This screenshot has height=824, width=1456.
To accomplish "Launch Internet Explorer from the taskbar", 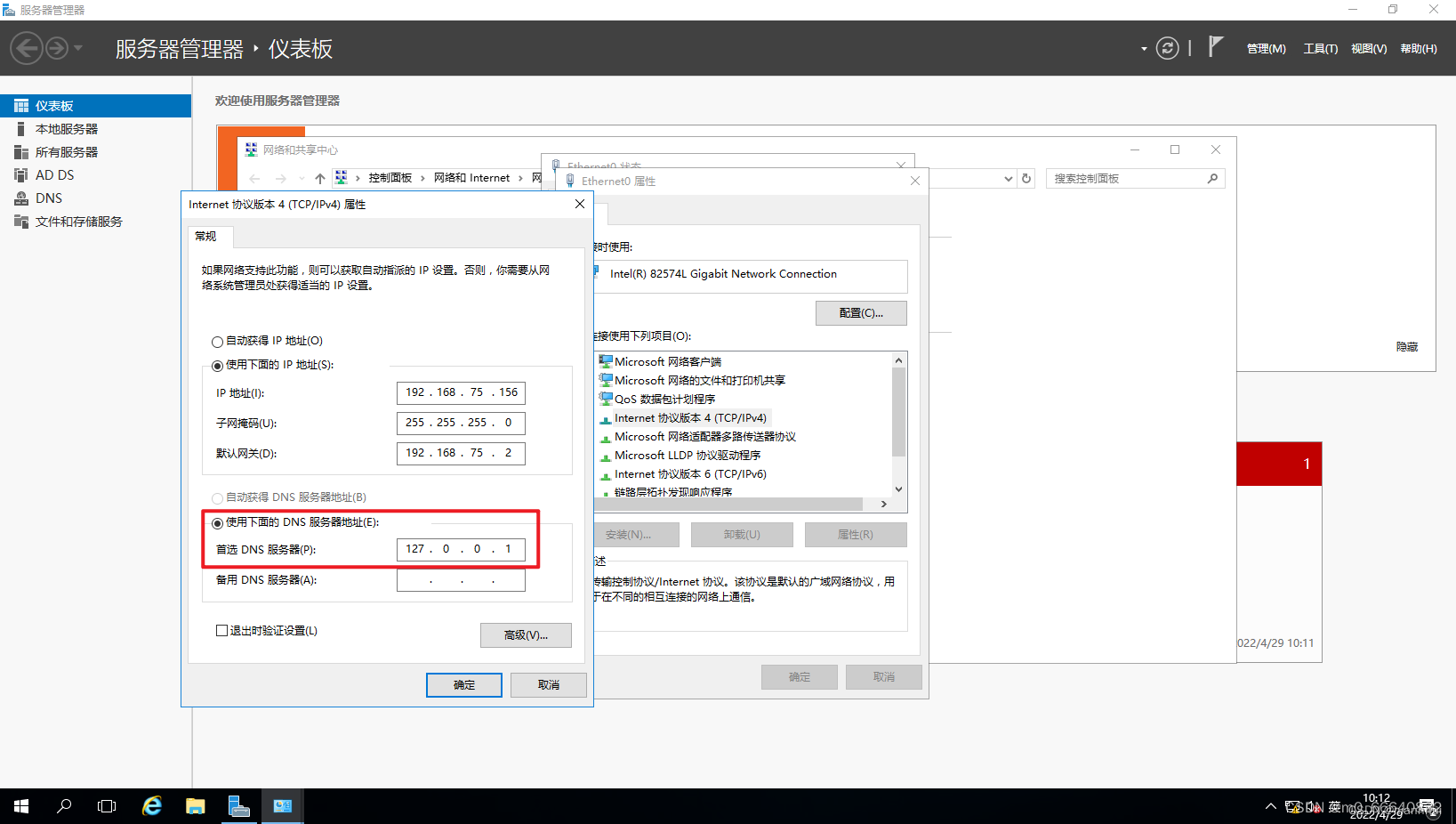I will [152, 806].
